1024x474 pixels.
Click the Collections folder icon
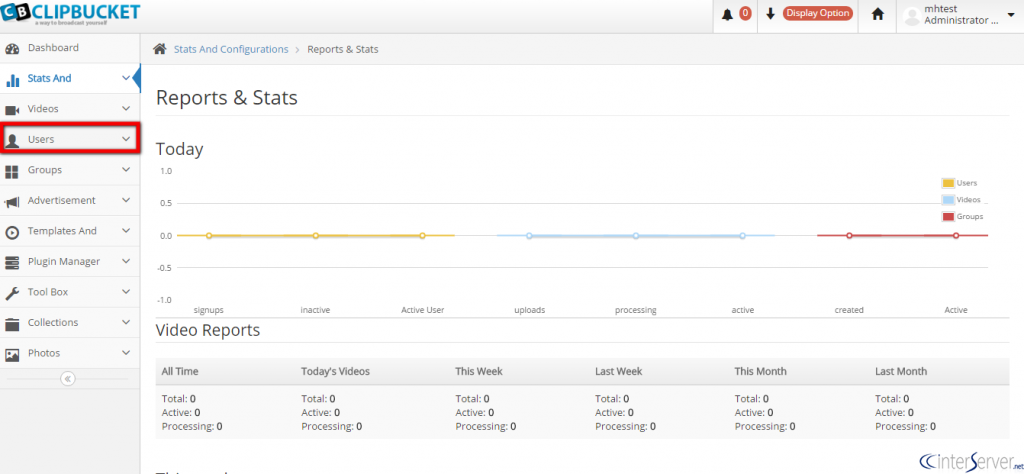[12, 324]
